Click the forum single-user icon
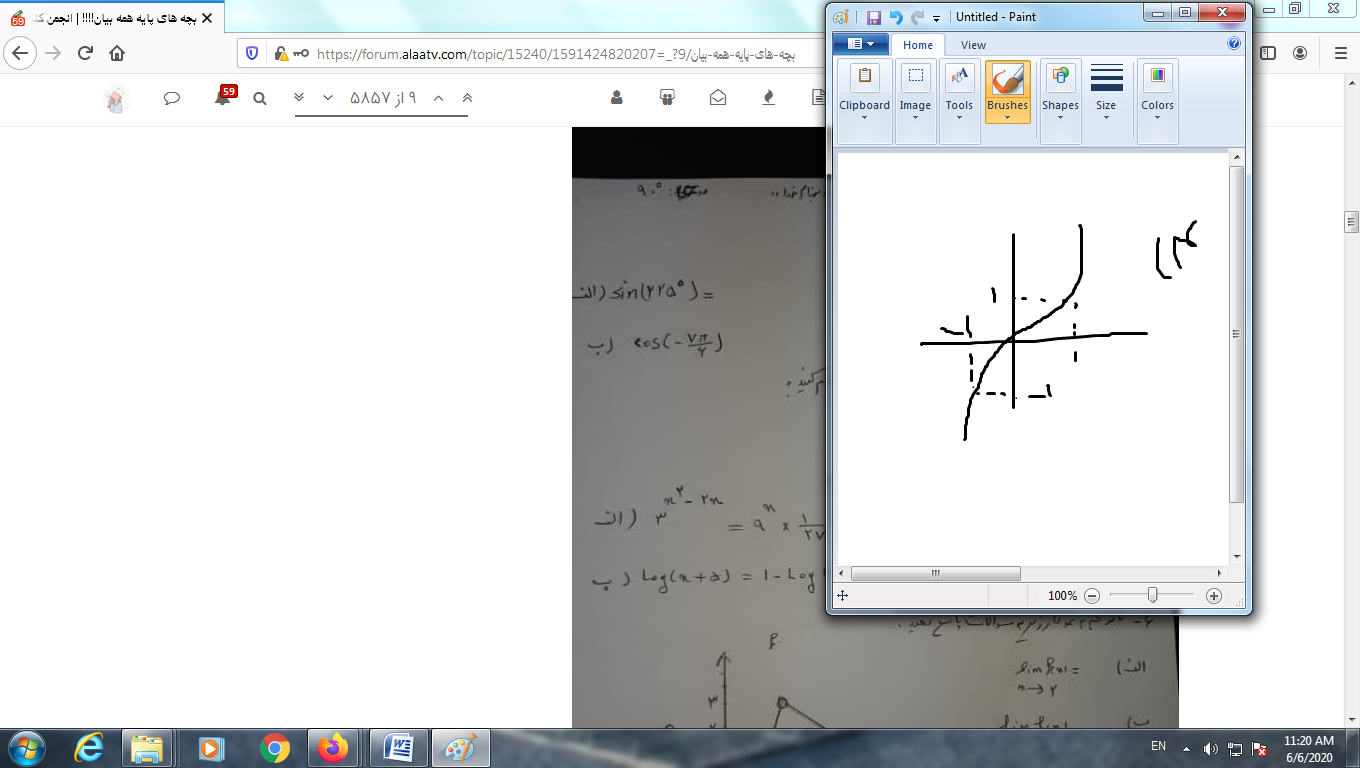1360x768 pixels. pyautogui.click(x=616, y=98)
